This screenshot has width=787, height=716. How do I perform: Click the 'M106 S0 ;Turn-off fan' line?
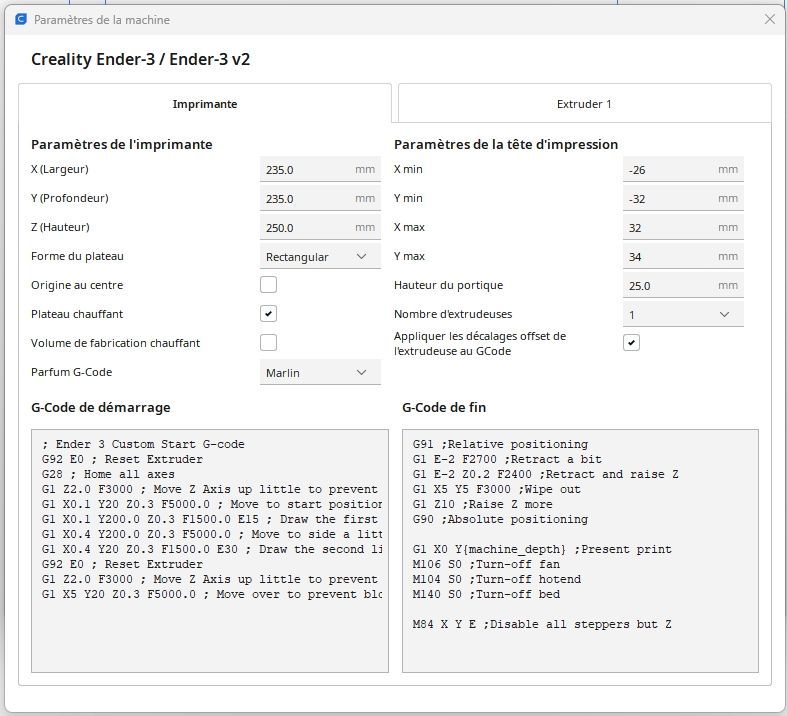pyautogui.click(x=486, y=564)
